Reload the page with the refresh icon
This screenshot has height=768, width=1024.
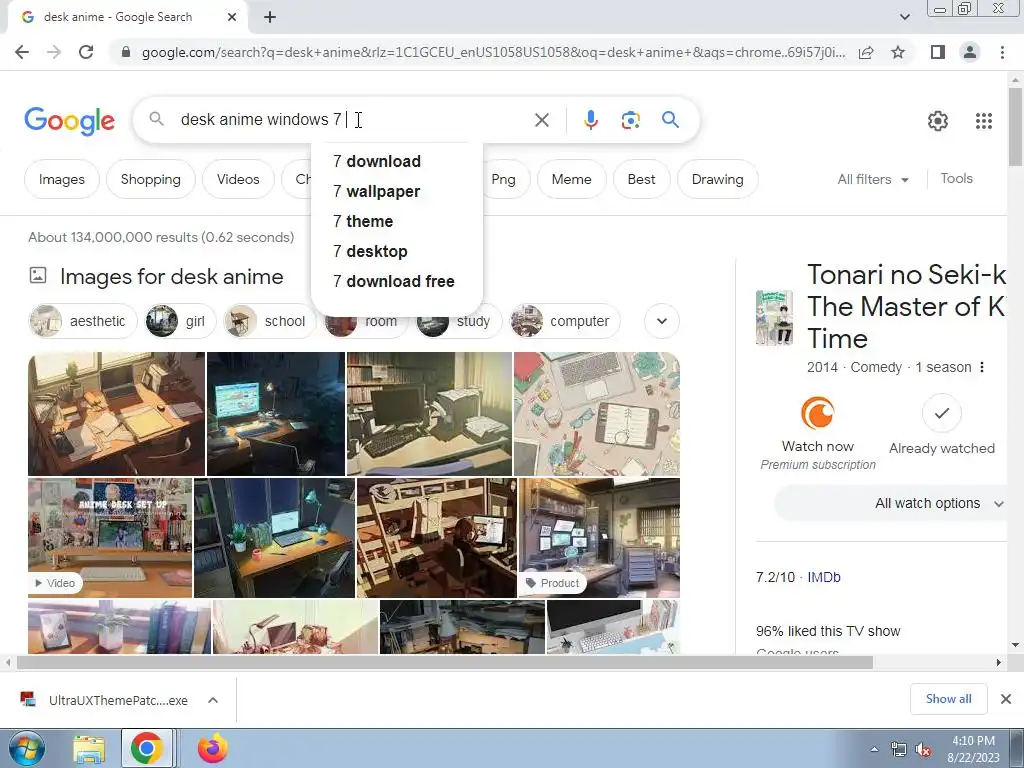(86, 52)
